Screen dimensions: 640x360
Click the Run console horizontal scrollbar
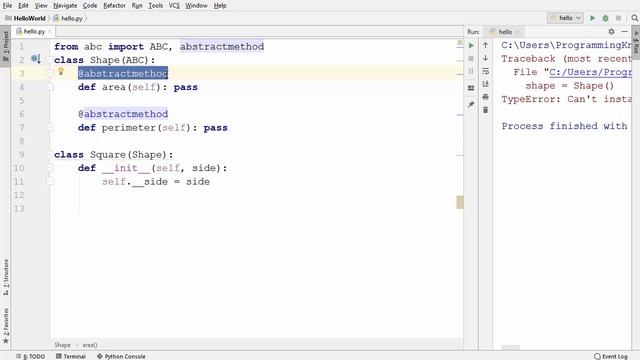tap(510, 348)
